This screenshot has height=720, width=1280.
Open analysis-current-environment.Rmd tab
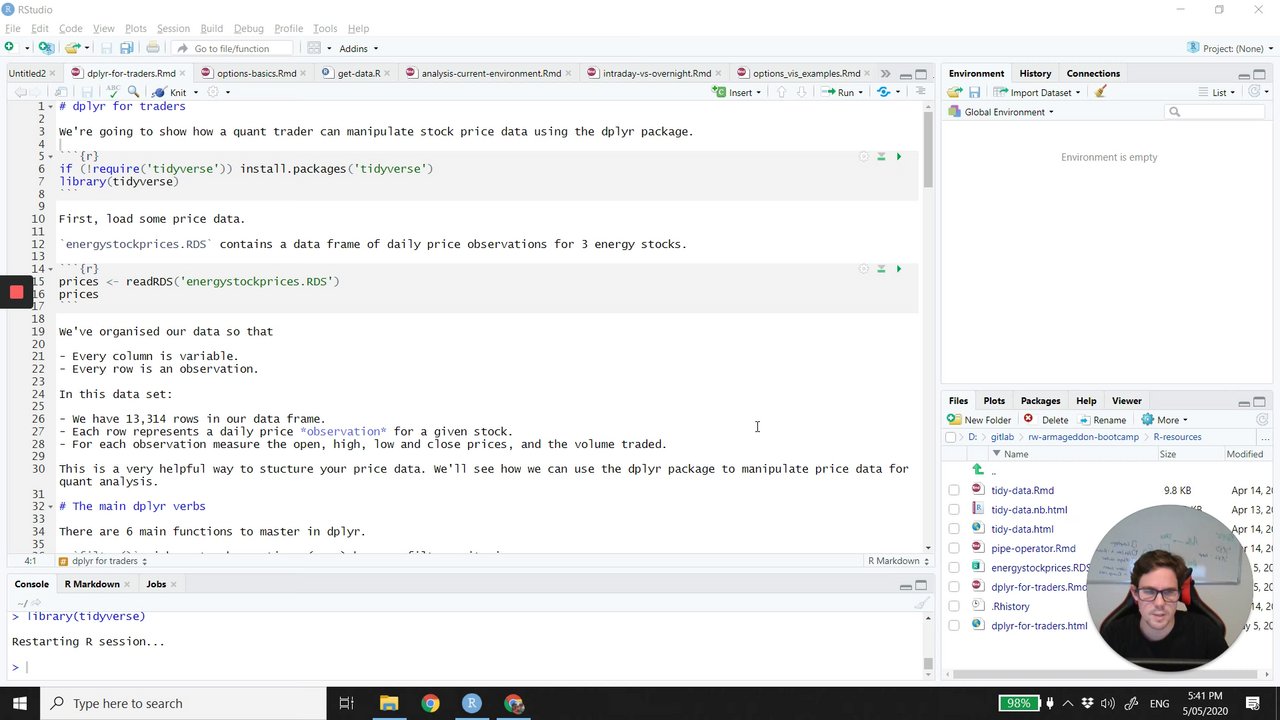(490, 73)
